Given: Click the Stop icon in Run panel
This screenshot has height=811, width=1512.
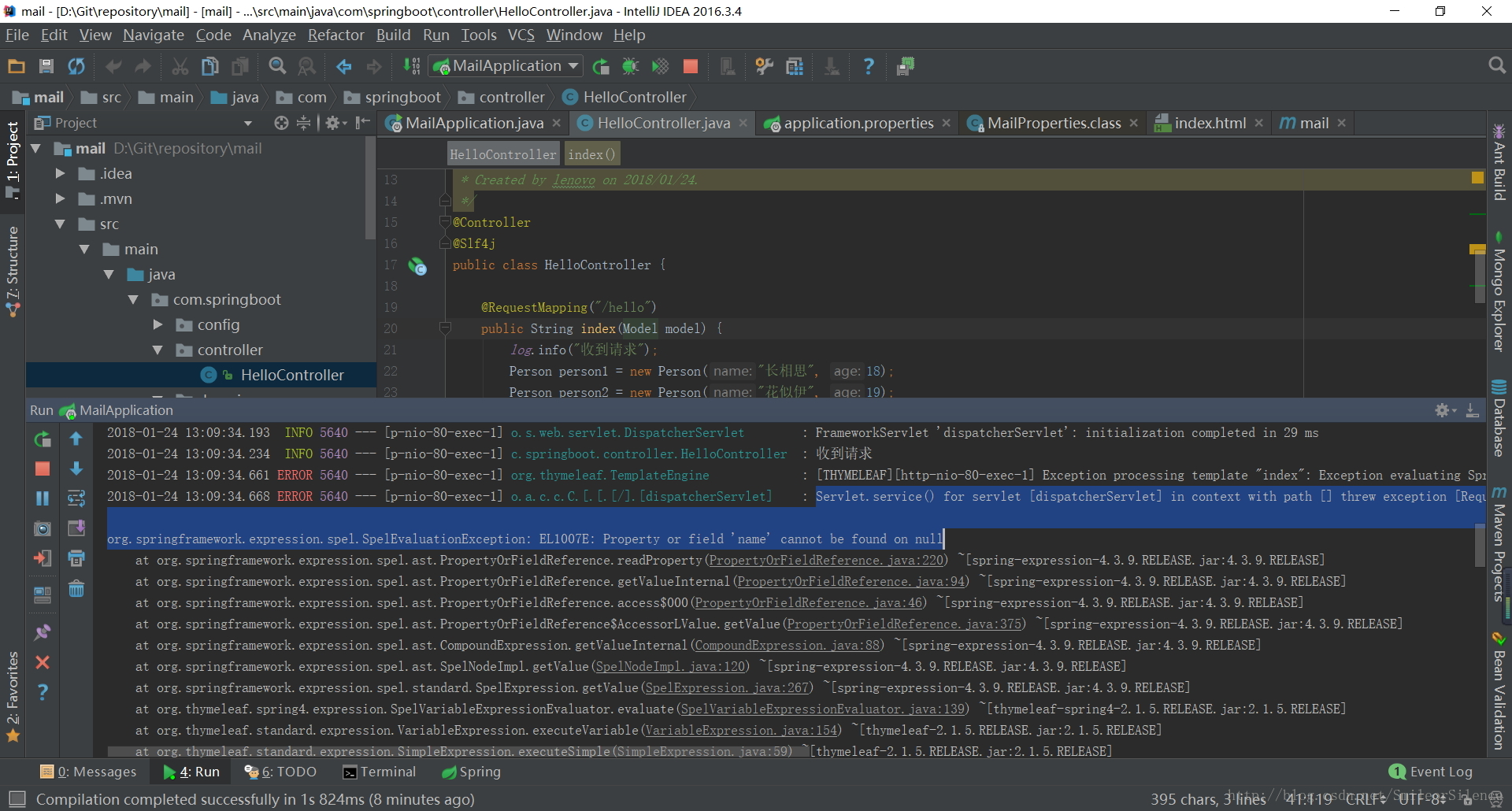Looking at the screenshot, I should (43, 468).
